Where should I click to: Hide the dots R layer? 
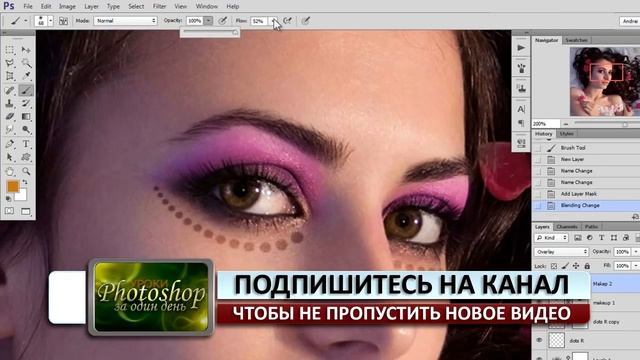point(539,340)
